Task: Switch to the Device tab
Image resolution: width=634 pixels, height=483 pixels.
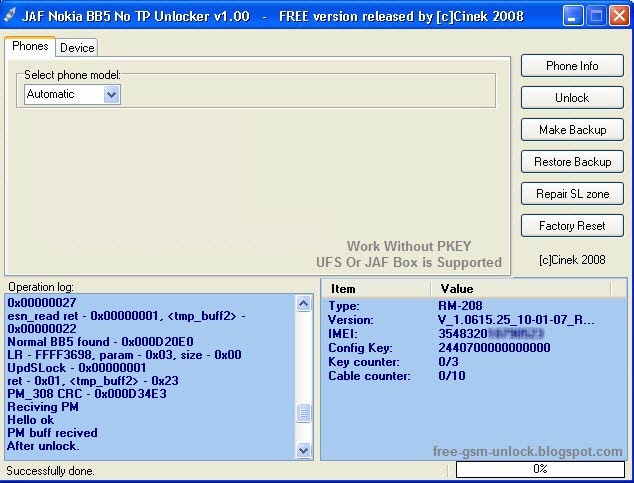Action: (77, 48)
